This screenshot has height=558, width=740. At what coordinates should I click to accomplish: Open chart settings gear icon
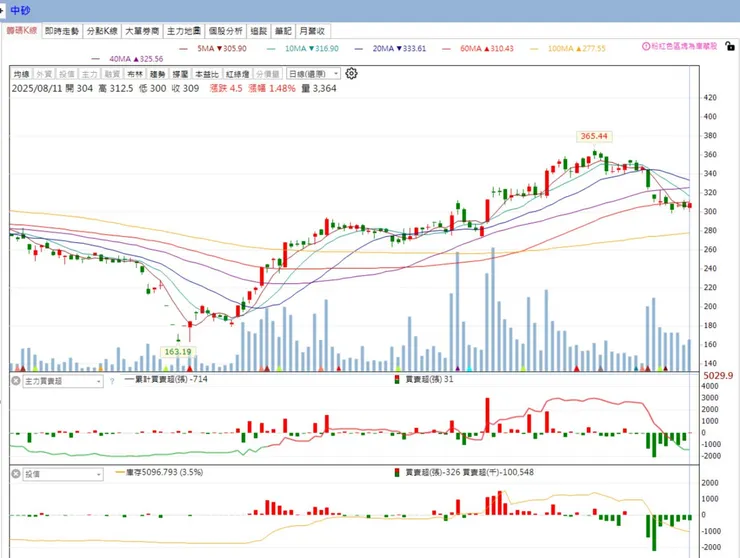coord(351,74)
